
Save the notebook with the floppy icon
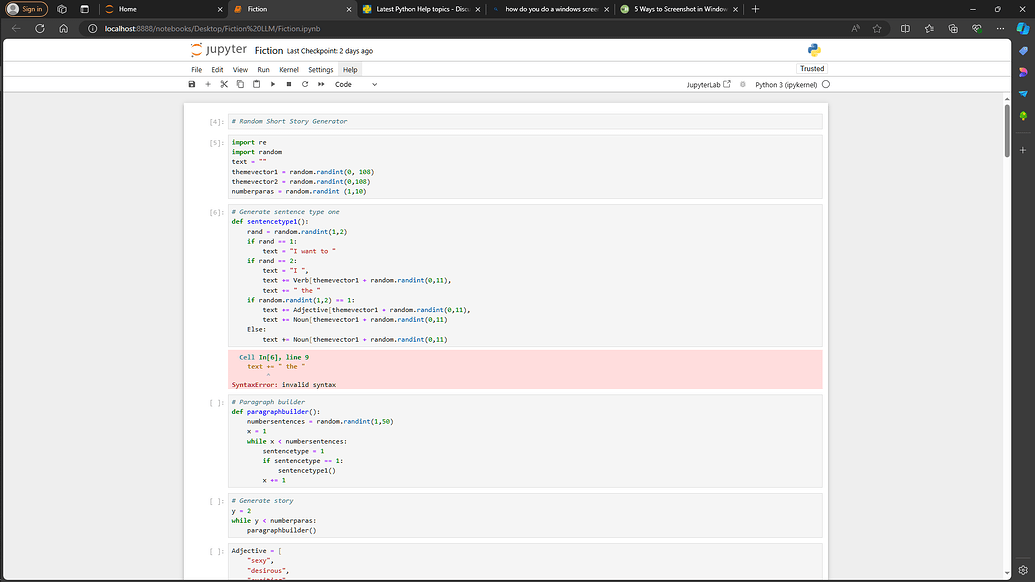point(192,84)
